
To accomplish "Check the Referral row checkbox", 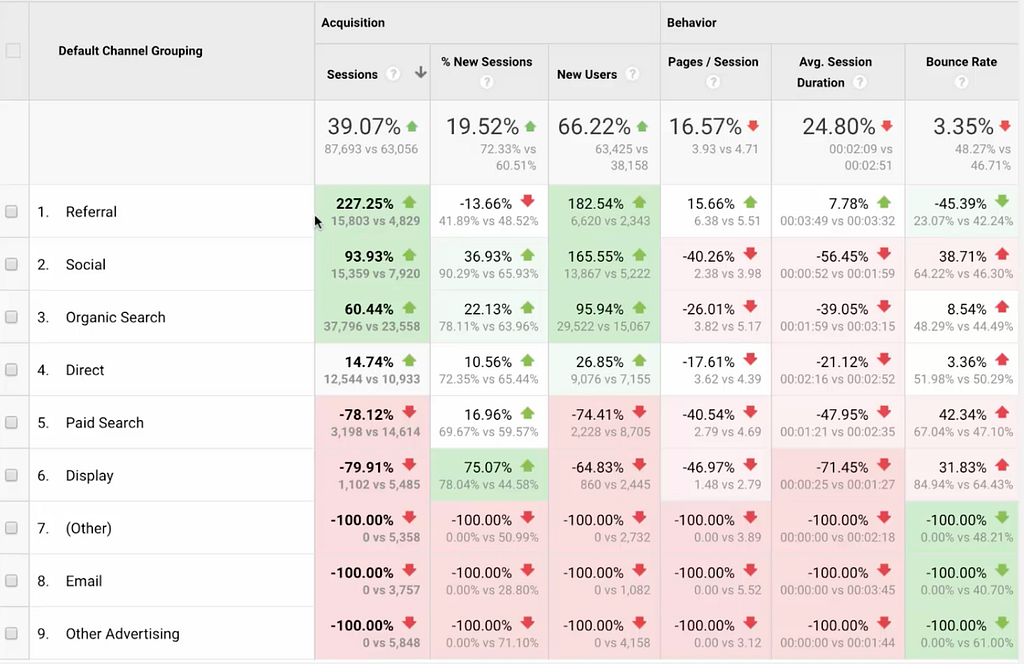I will (12, 212).
